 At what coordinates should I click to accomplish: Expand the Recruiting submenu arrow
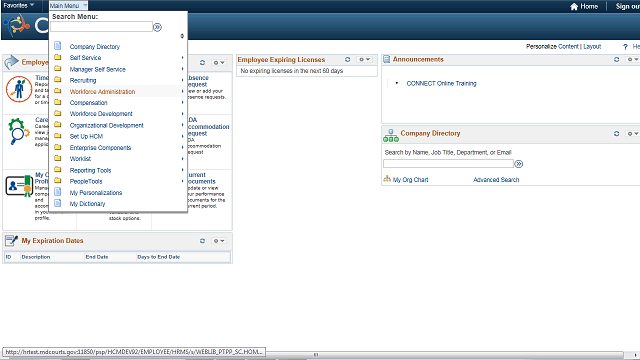[x=182, y=80]
